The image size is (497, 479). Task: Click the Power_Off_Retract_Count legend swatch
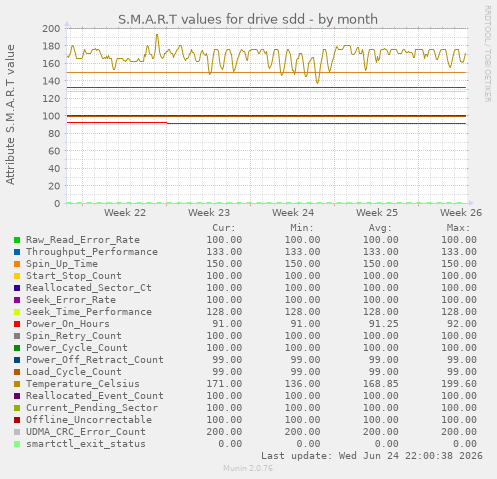coord(17,360)
